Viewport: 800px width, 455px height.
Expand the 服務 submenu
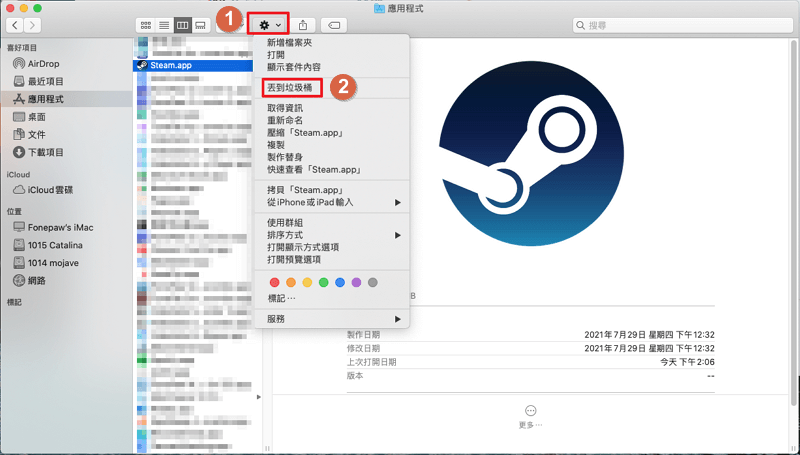click(332, 319)
